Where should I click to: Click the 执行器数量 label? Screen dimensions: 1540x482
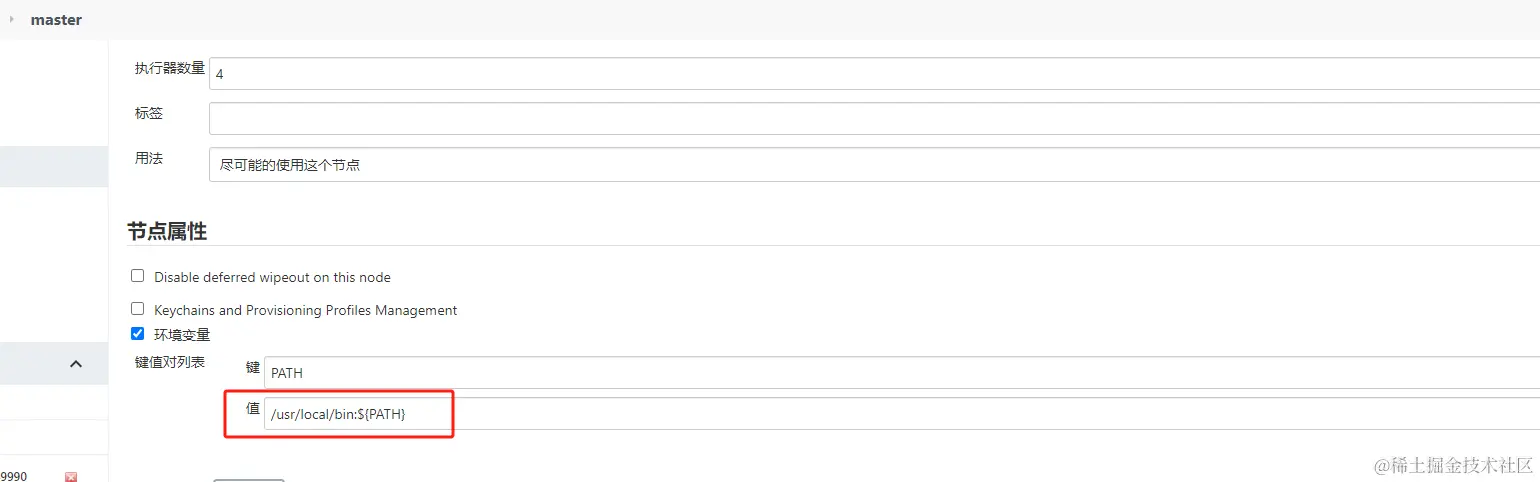(170, 68)
